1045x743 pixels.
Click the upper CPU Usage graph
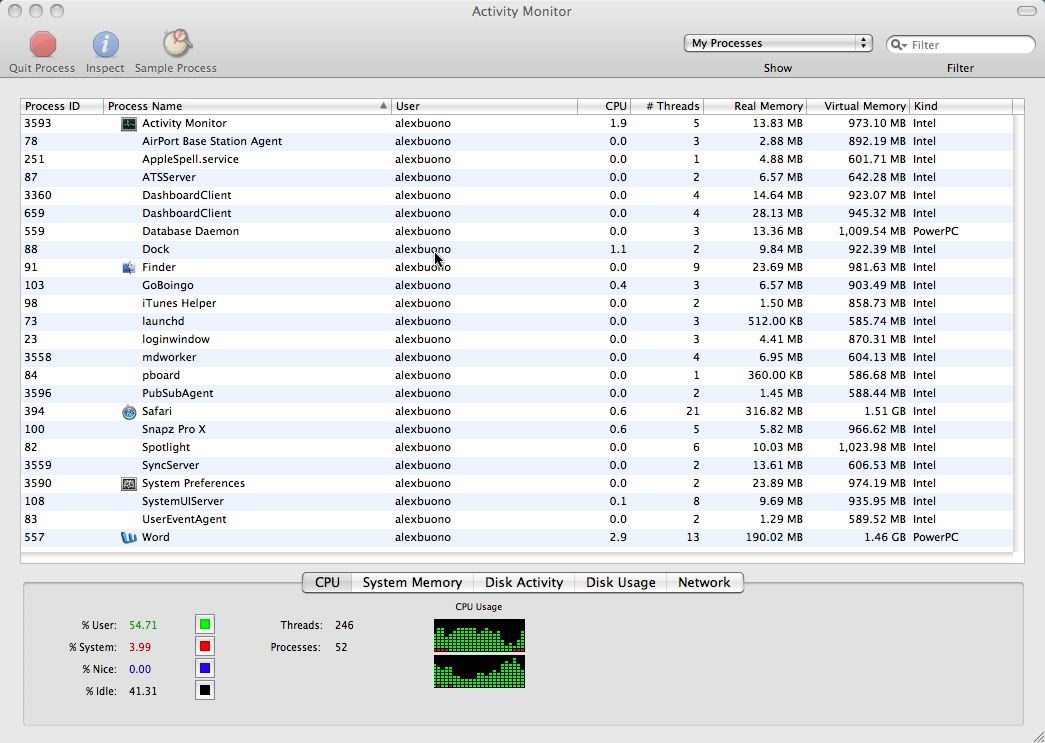[x=479, y=636]
